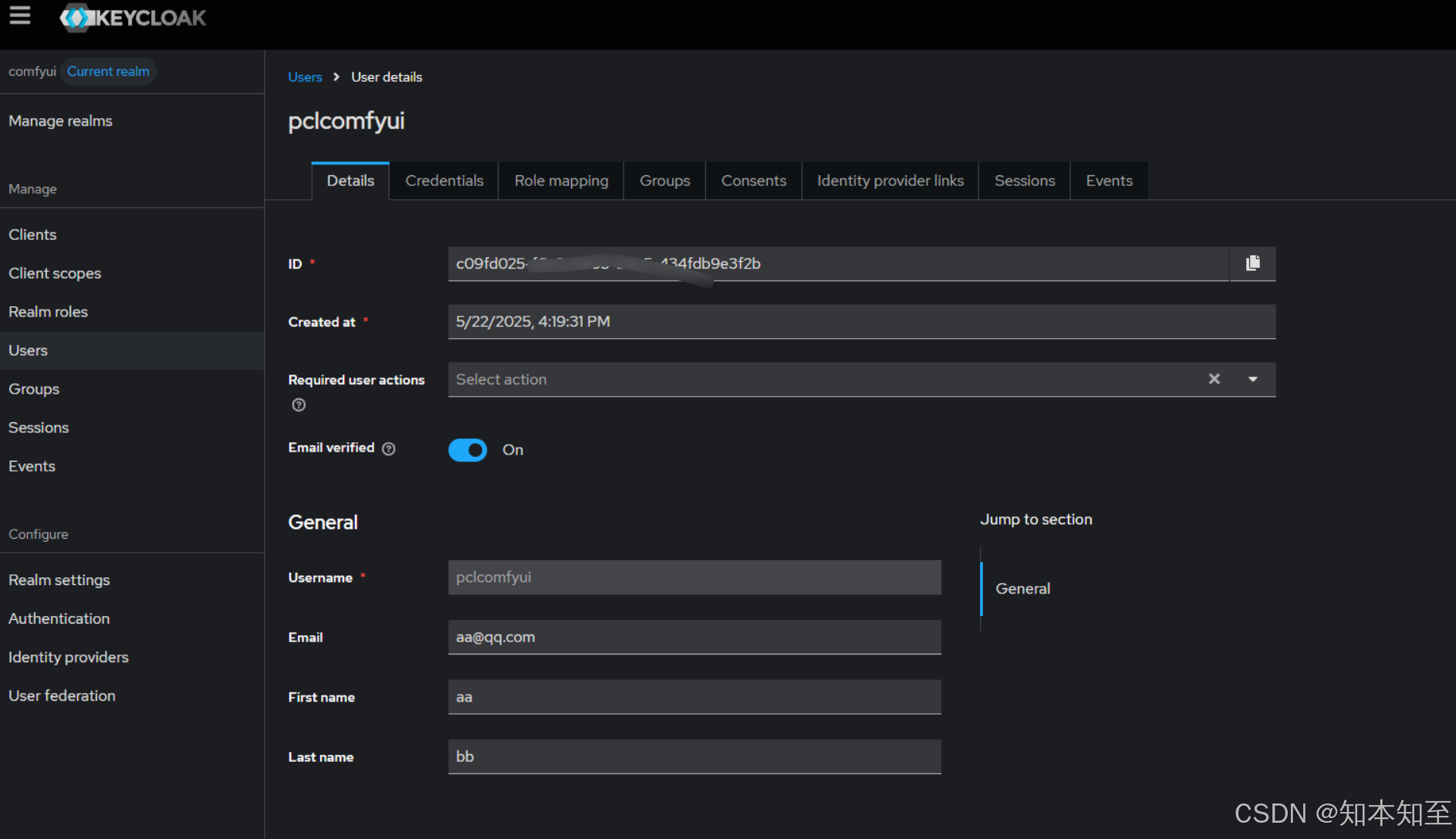Switch to the Details tab

[350, 181]
